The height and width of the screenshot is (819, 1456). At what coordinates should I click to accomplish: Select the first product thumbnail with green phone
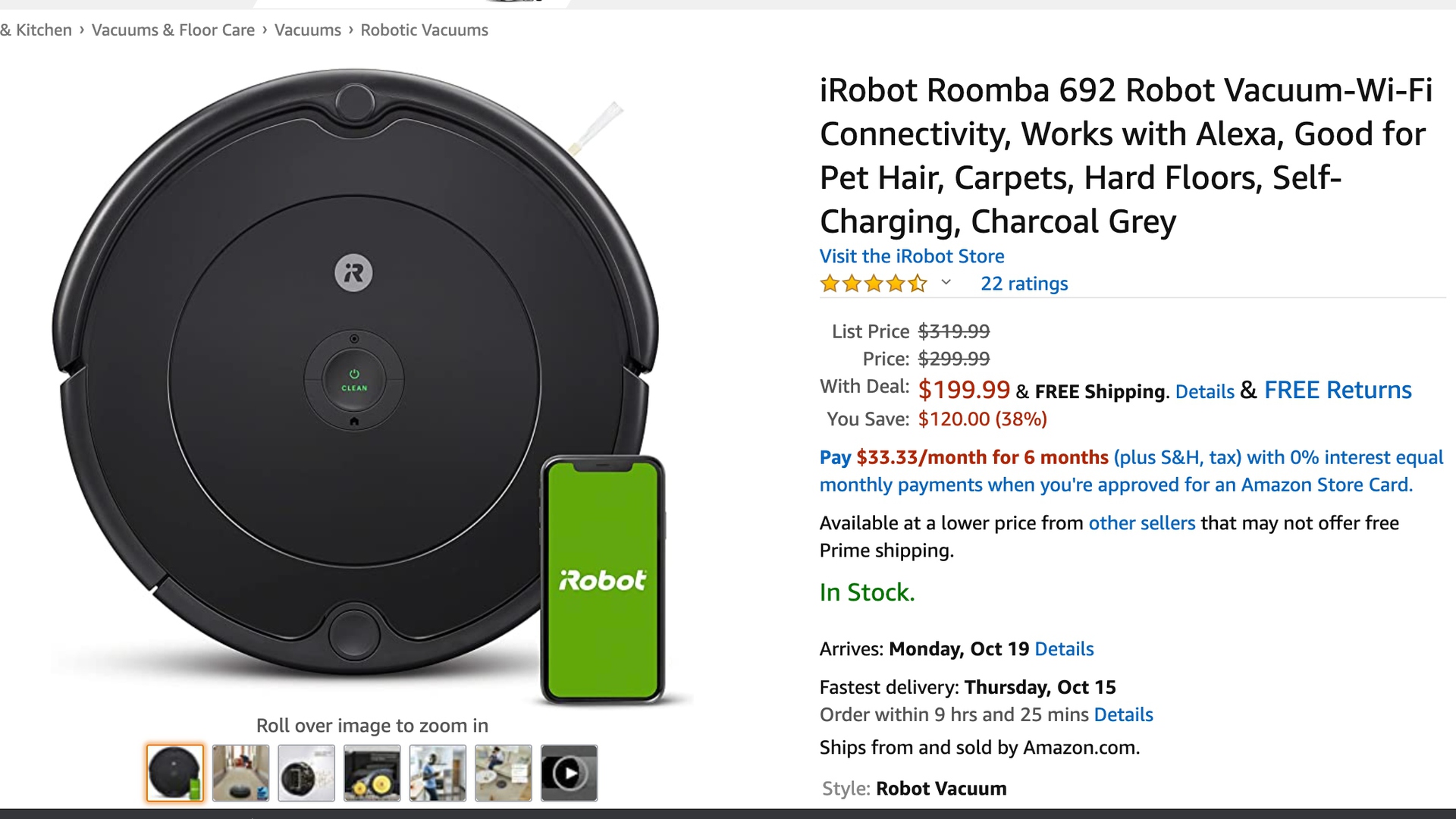[x=175, y=773]
